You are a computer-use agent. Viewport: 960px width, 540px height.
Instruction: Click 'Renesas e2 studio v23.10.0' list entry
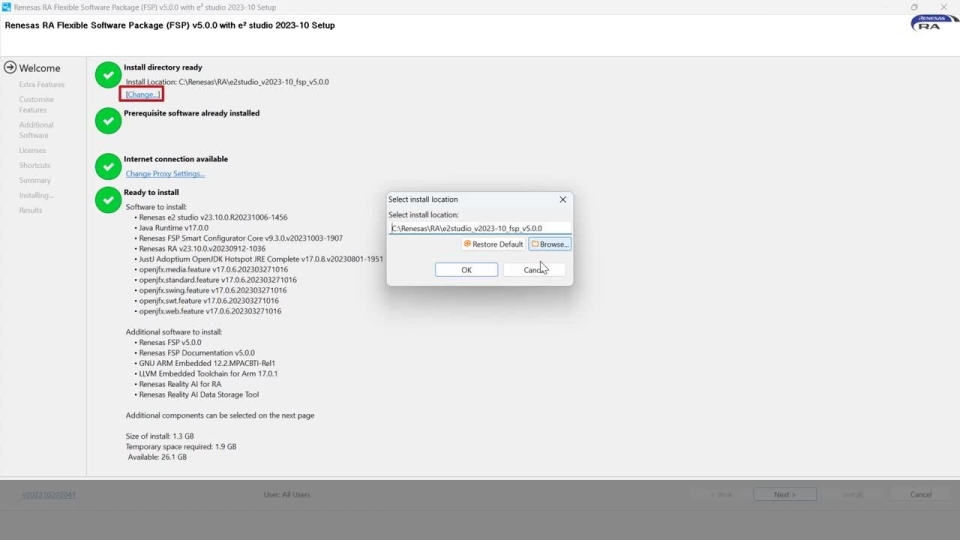click(213, 217)
